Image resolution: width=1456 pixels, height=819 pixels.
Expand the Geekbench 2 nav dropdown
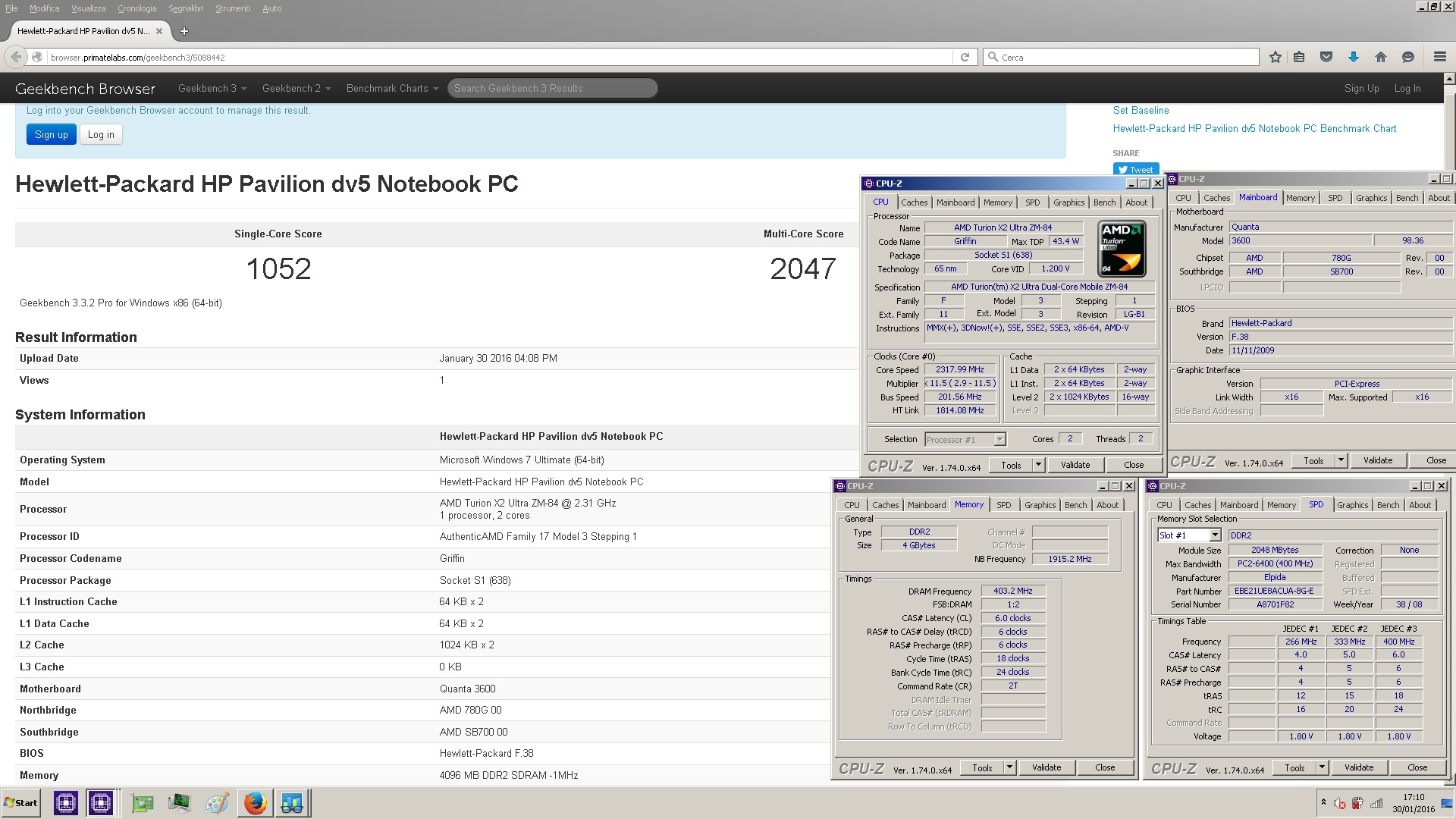(x=297, y=88)
